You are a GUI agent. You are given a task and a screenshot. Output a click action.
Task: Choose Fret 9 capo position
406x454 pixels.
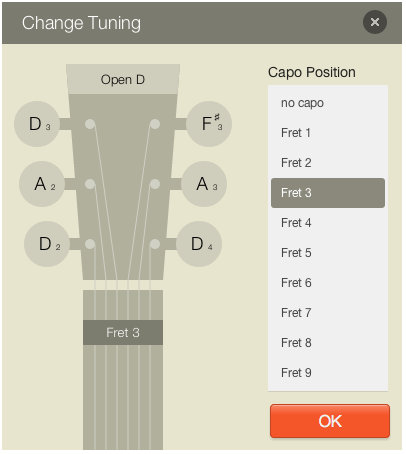[328, 373]
